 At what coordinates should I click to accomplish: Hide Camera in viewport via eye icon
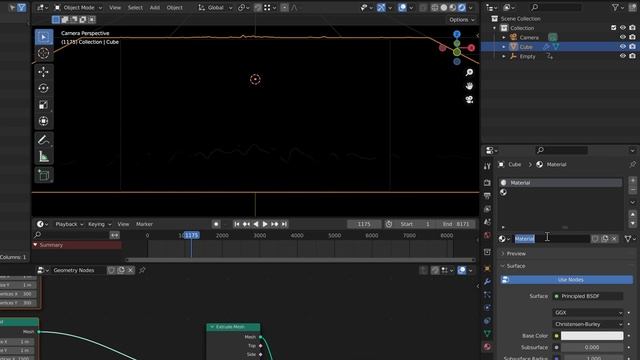pyautogui.click(x=622, y=37)
